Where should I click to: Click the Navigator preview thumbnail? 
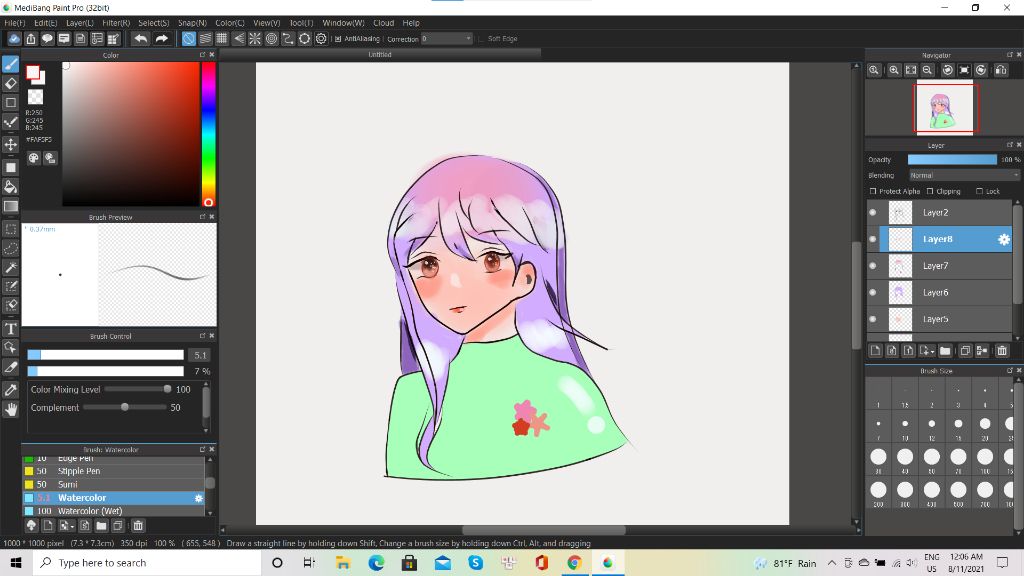click(944, 108)
